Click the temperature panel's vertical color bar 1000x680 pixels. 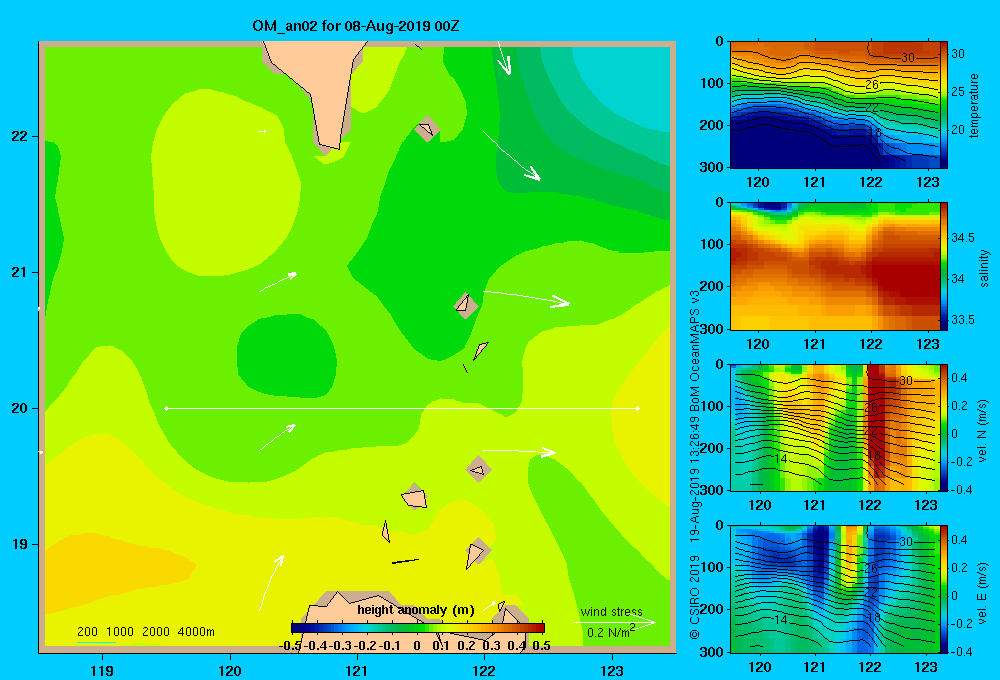click(x=944, y=105)
